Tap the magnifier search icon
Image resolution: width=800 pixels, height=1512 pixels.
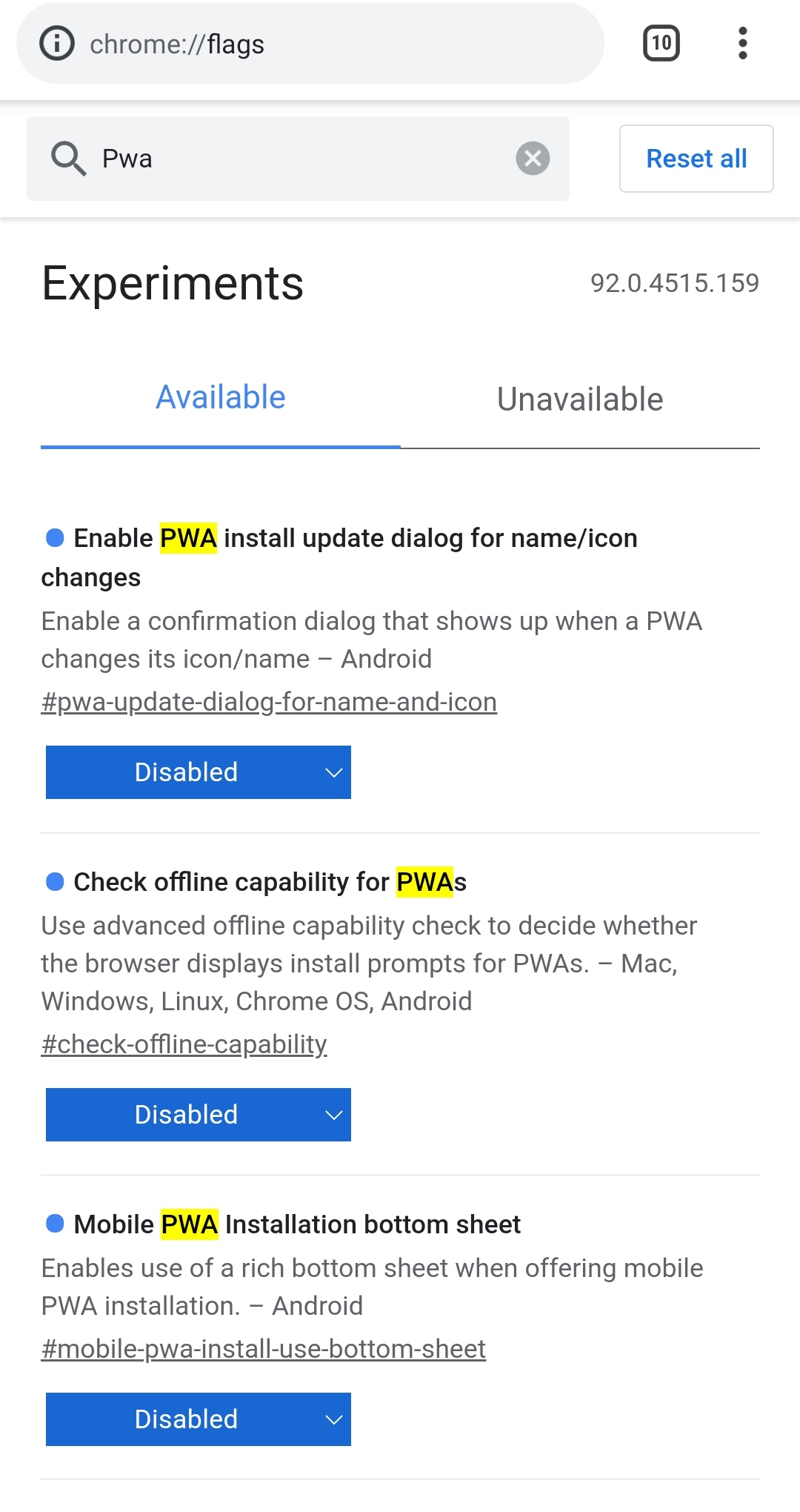[x=68, y=159]
